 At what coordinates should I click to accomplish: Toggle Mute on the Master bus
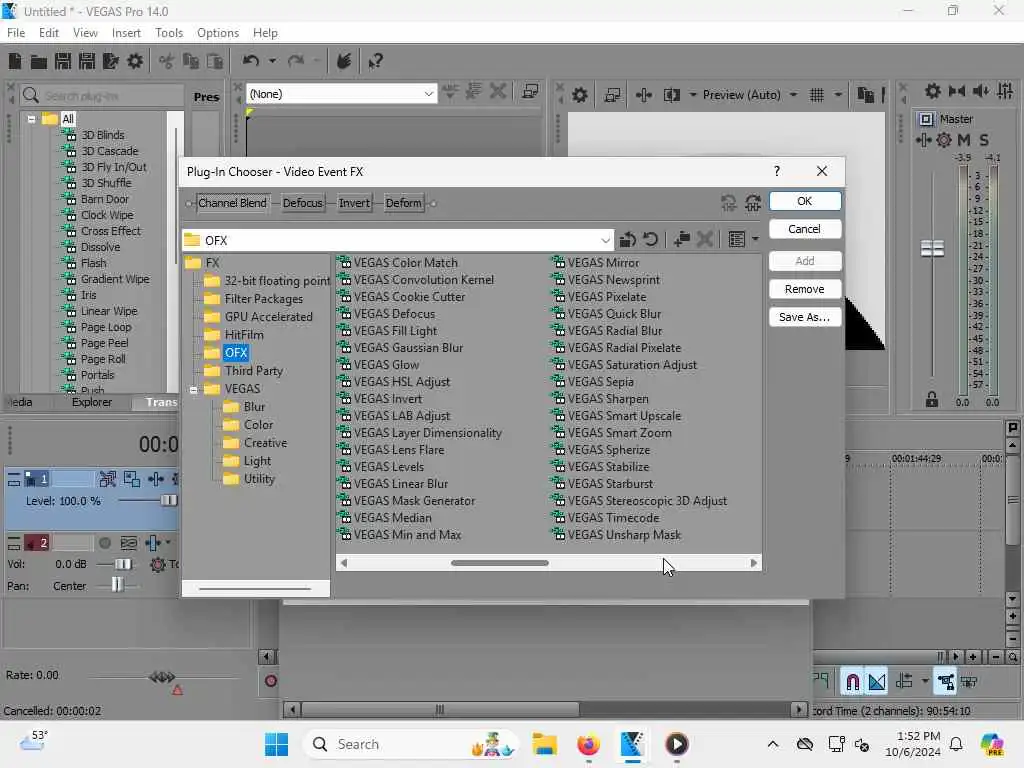[x=964, y=140]
